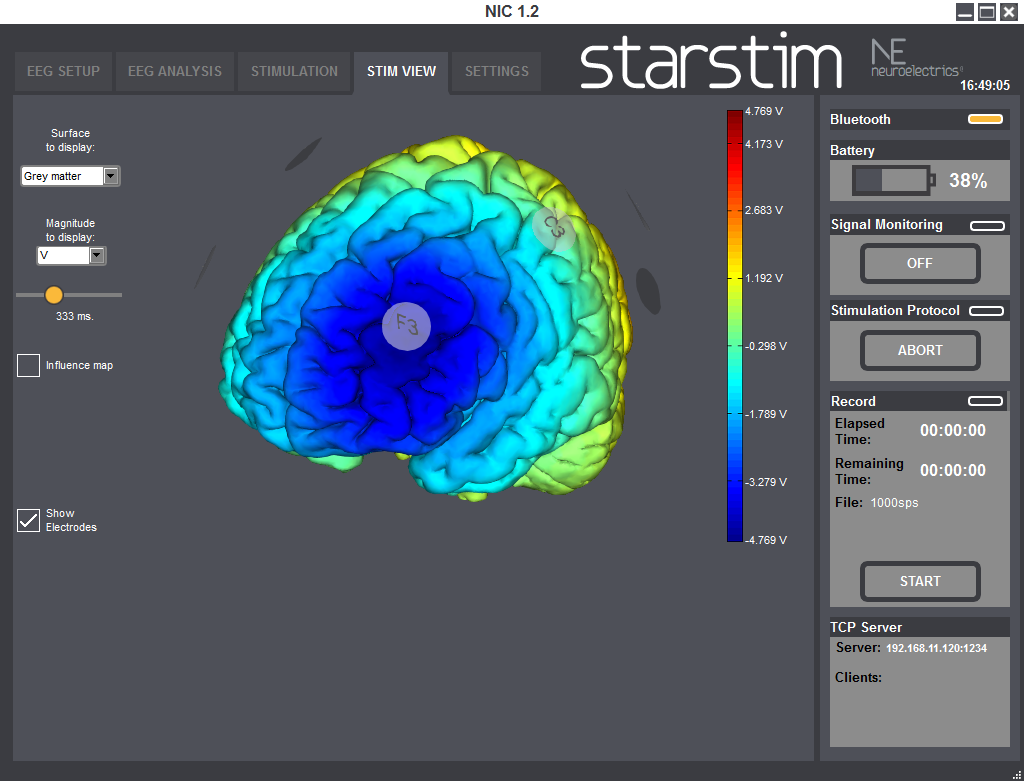Switch to the EEG SETUP tab
1024x781 pixels.
point(63,71)
